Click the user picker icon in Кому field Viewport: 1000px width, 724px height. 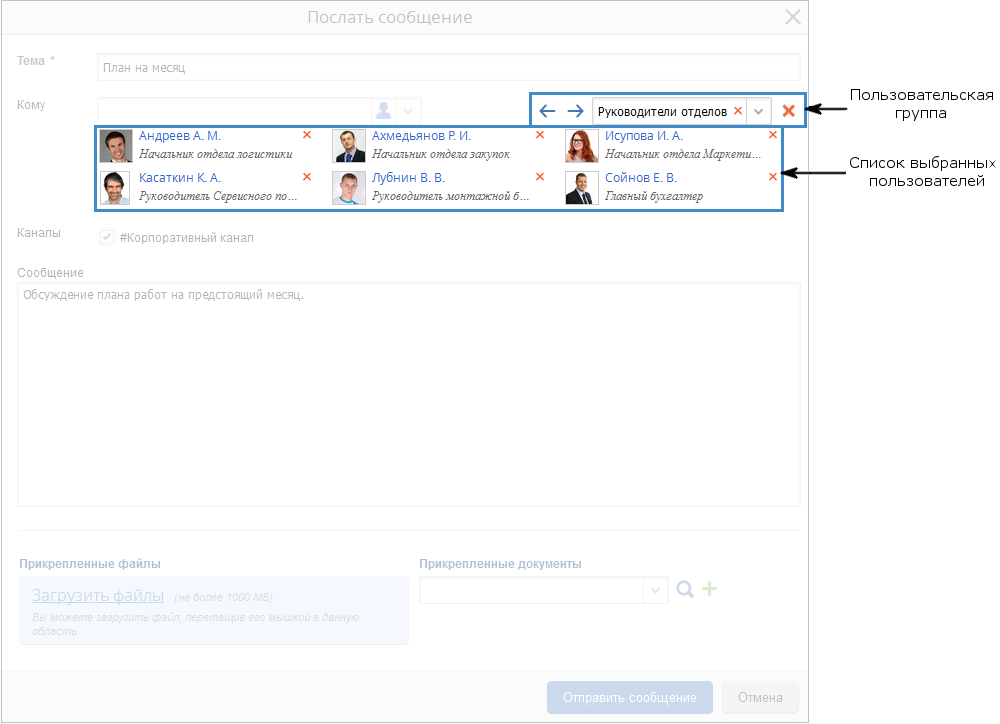pos(383,110)
